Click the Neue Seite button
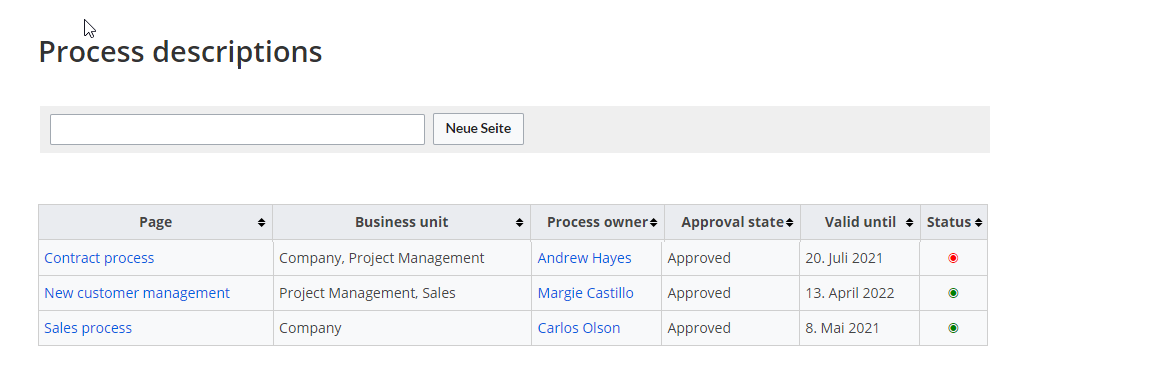 [x=478, y=129]
